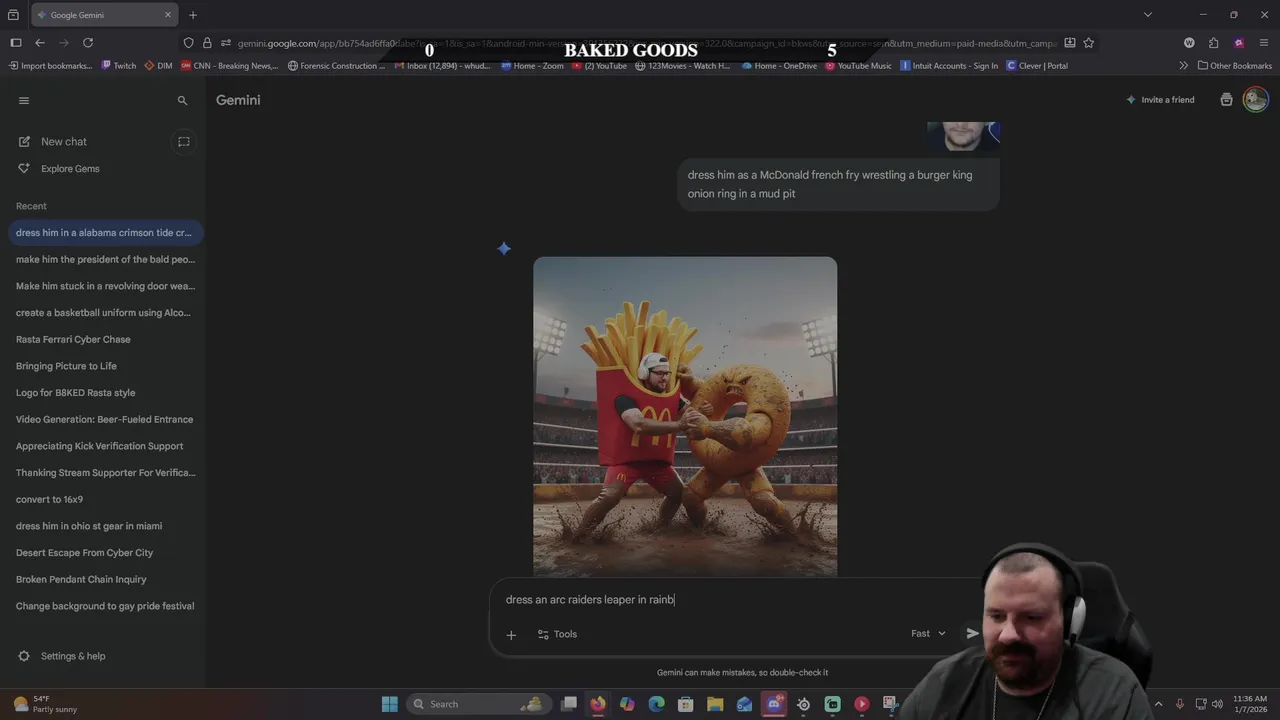Click the Gemini sparkle response icon
The height and width of the screenshot is (720, 1280).
click(504, 248)
